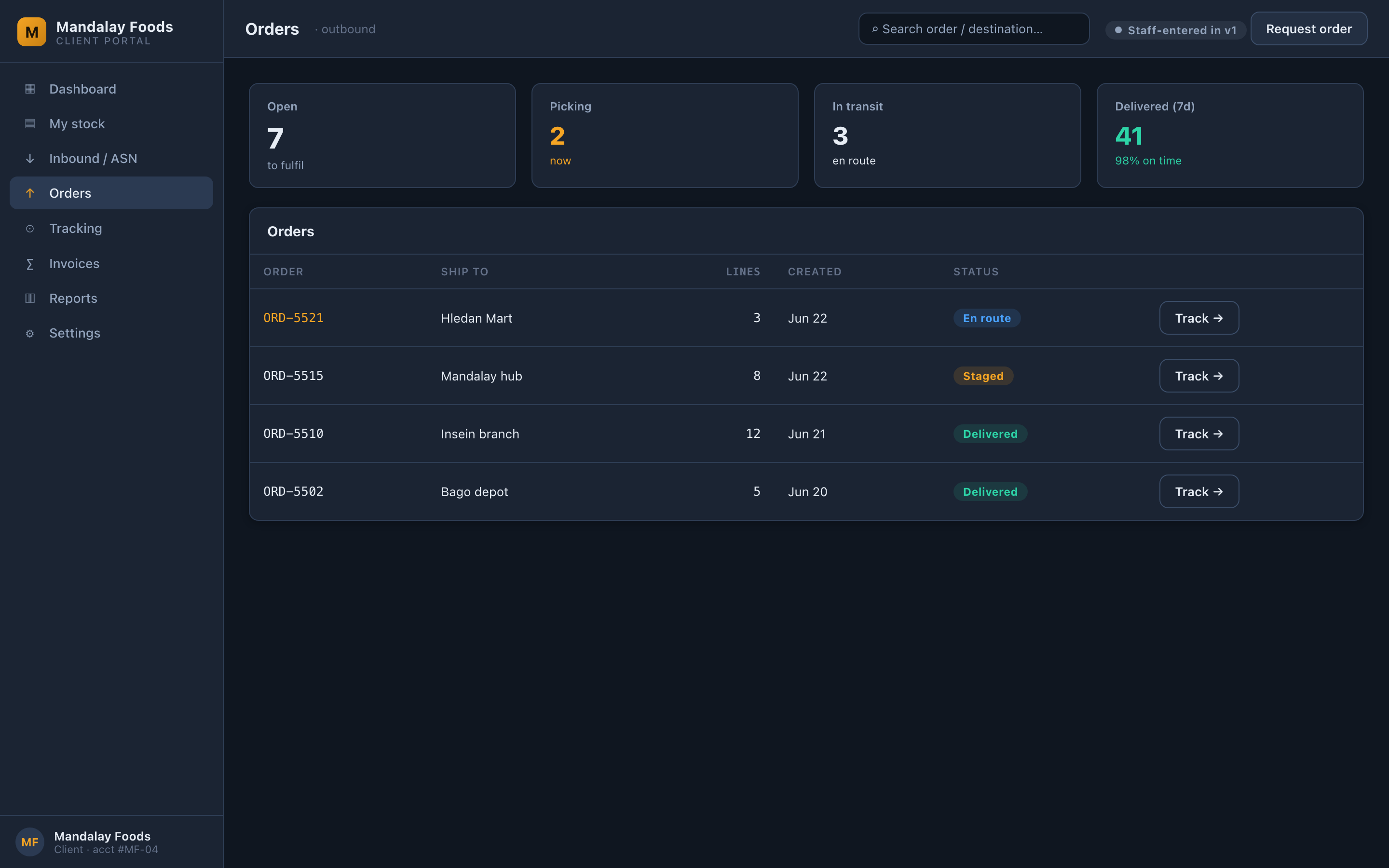This screenshot has height=868, width=1389.
Task: Click order number ORD-5502
Action: 293,492
